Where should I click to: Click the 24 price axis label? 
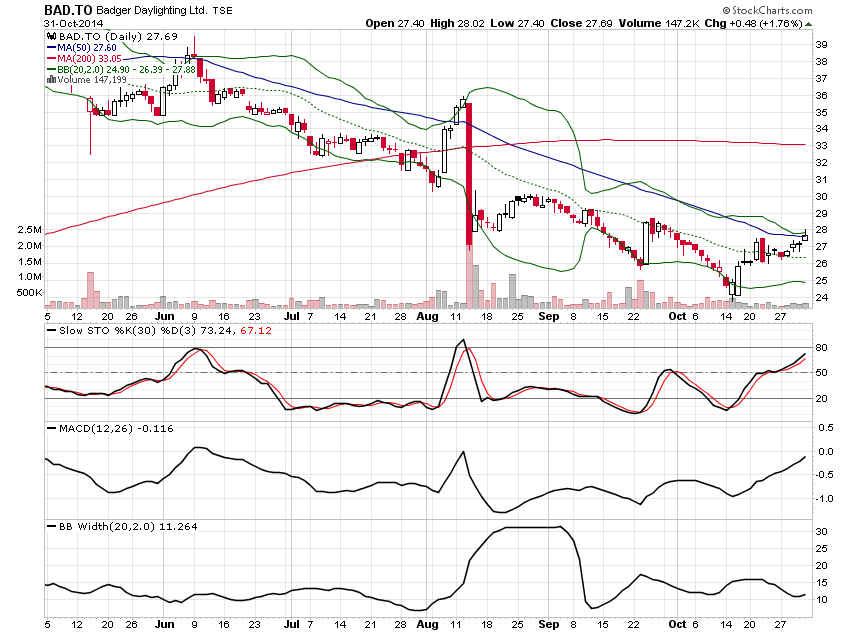pyautogui.click(x=822, y=298)
